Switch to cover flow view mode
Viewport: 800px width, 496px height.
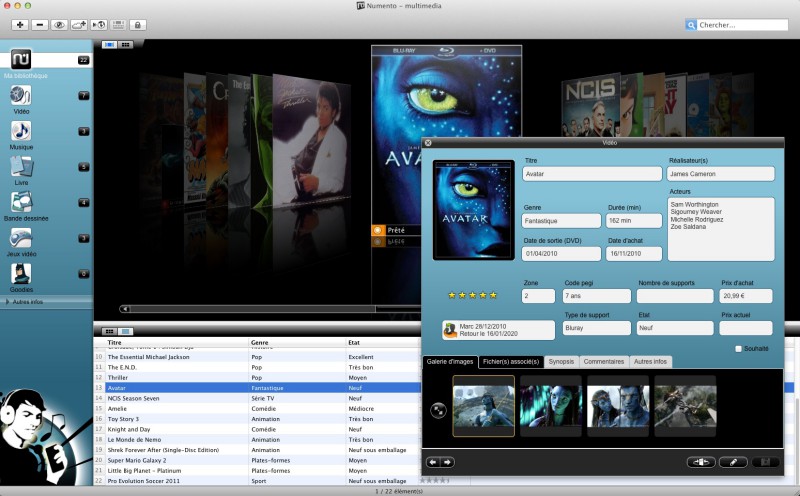click(x=109, y=45)
